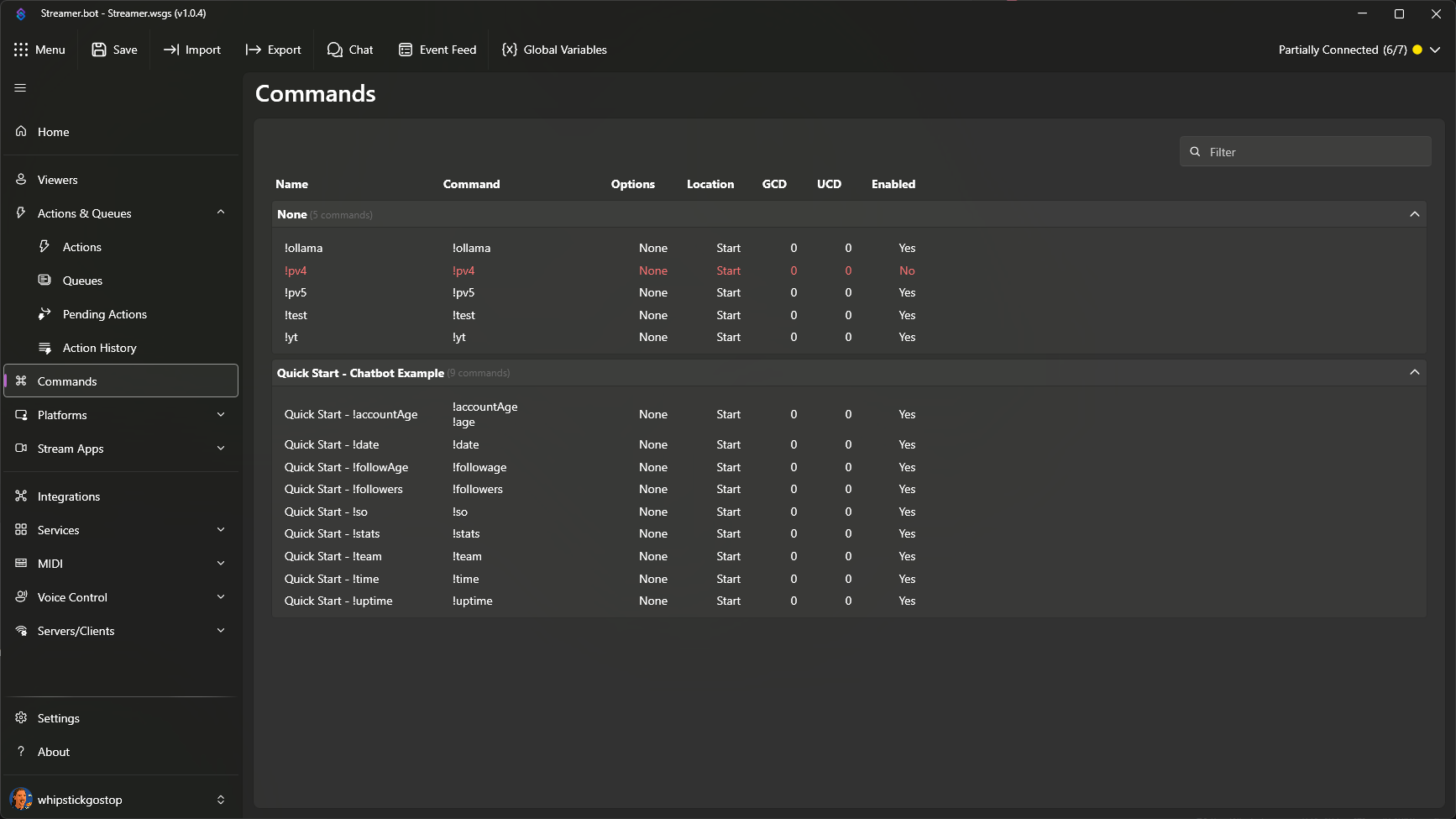Collapse the sidebar with the hamburger icon

(19, 87)
